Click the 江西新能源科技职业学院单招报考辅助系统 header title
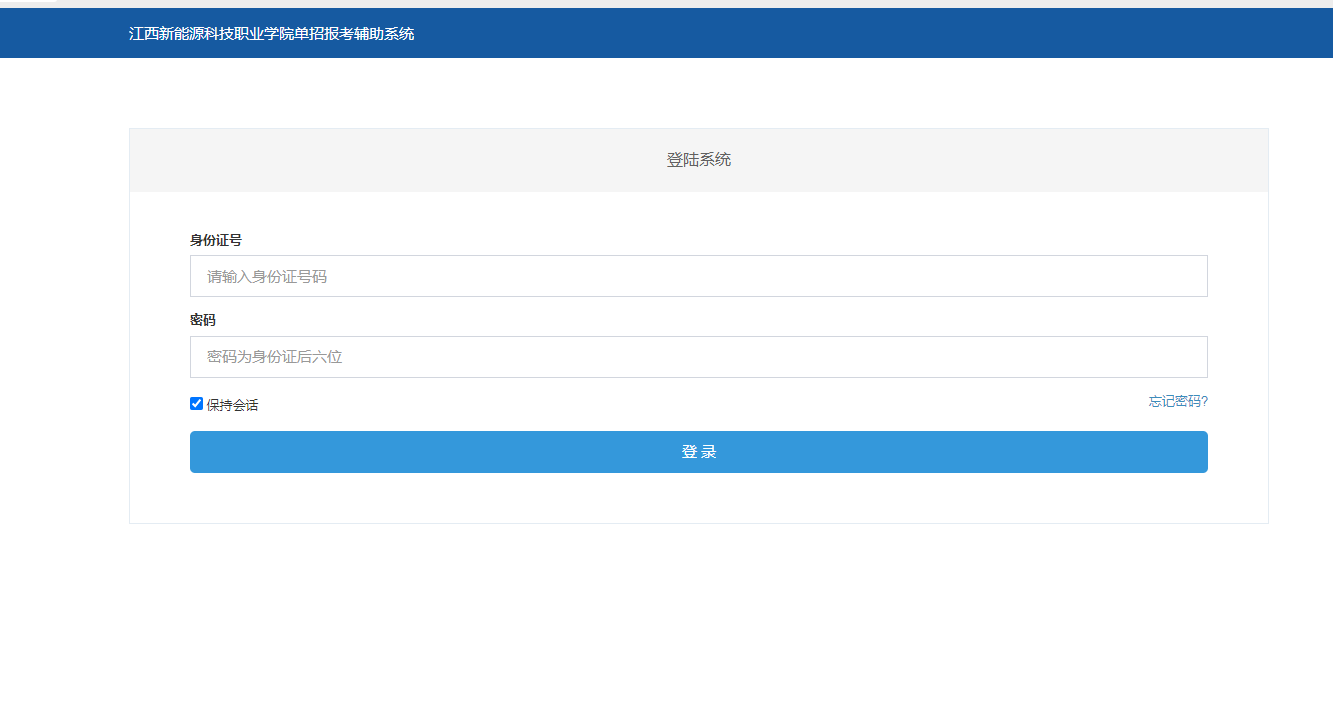1333x703 pixels. (271, 34)
